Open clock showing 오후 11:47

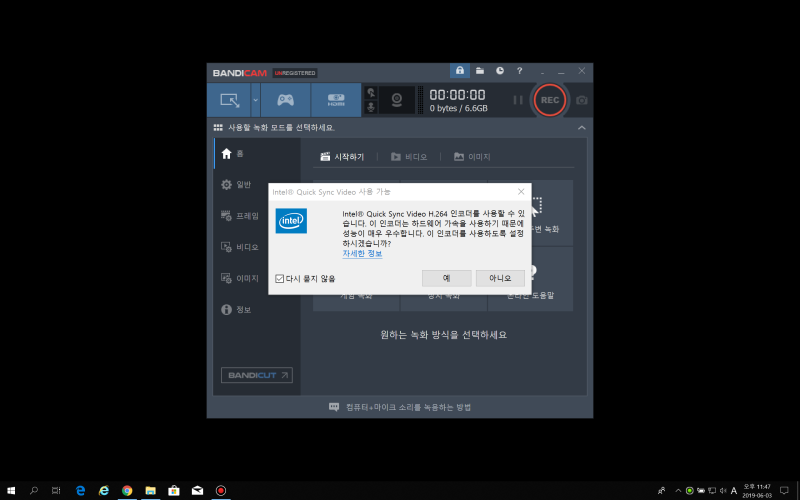(x=757, y=491)
